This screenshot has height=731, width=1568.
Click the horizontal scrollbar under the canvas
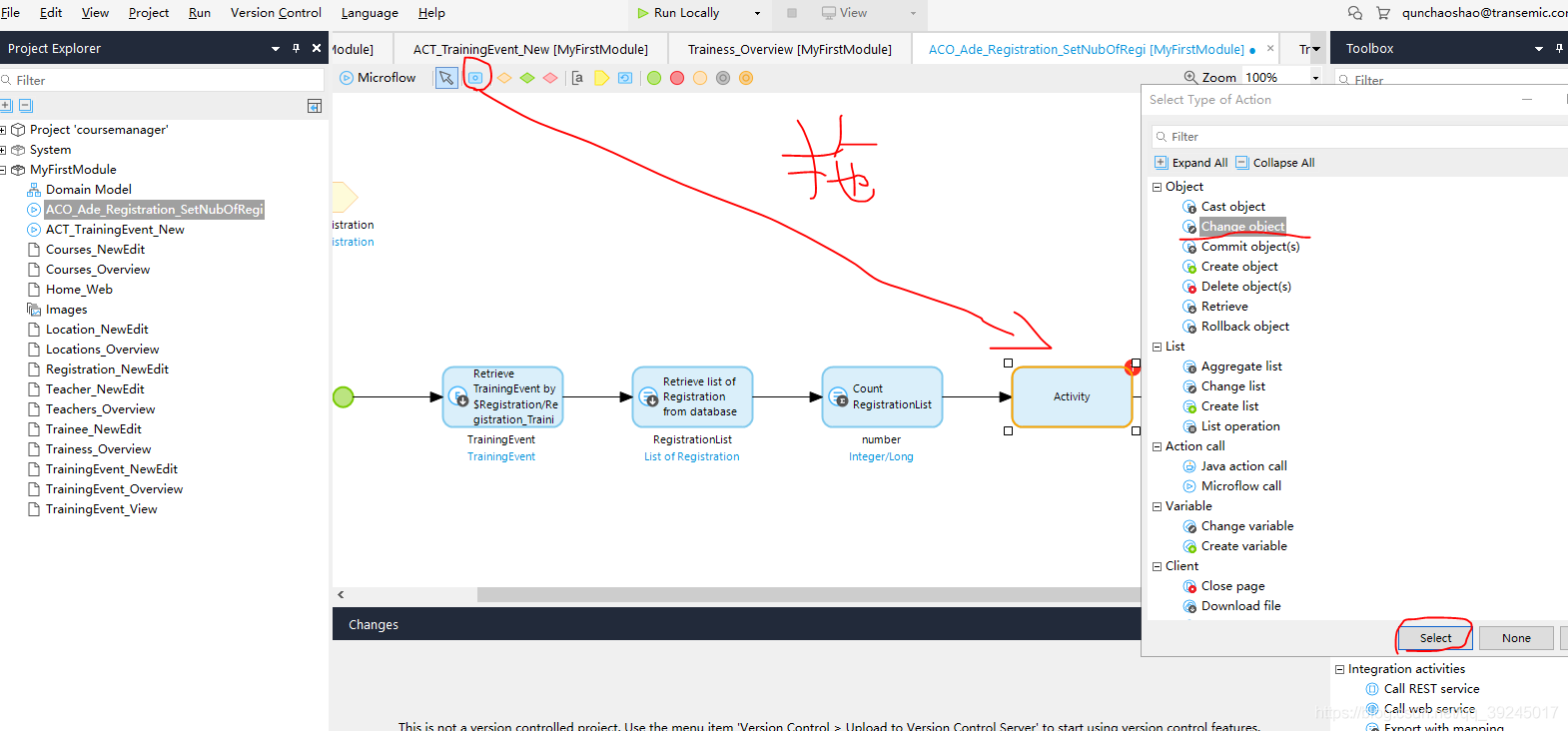[x=799, y=594]
